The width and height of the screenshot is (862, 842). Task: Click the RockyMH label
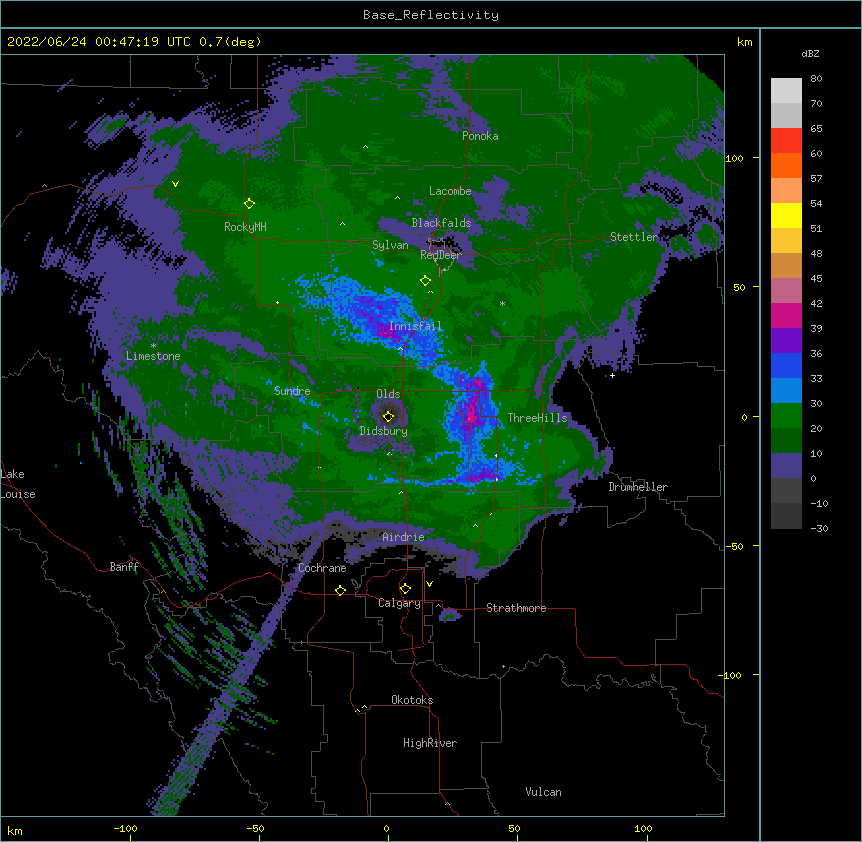tap(245, 227)
